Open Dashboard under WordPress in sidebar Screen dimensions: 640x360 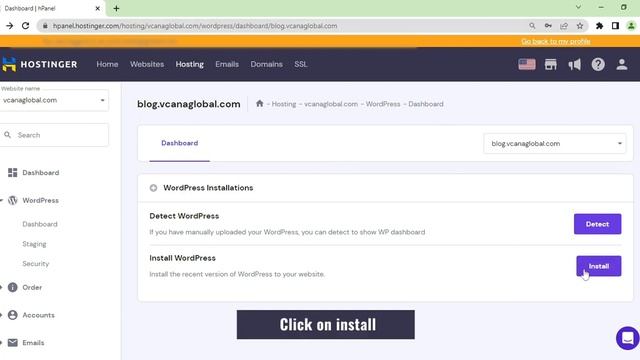40,224
